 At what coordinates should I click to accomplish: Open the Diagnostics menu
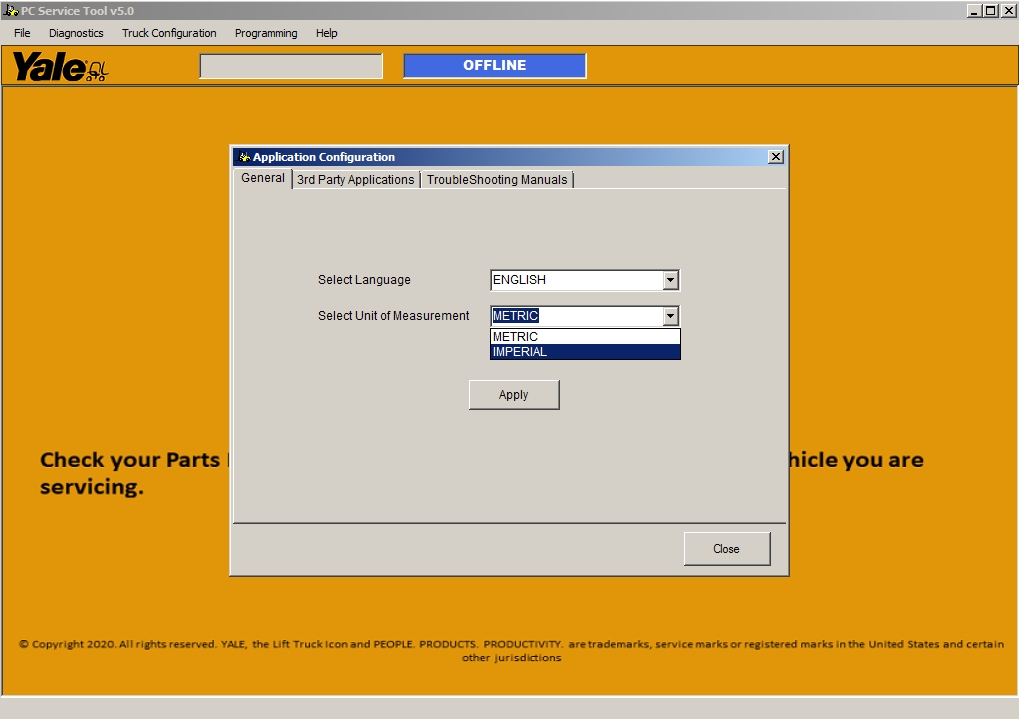(x=75, y=33)
